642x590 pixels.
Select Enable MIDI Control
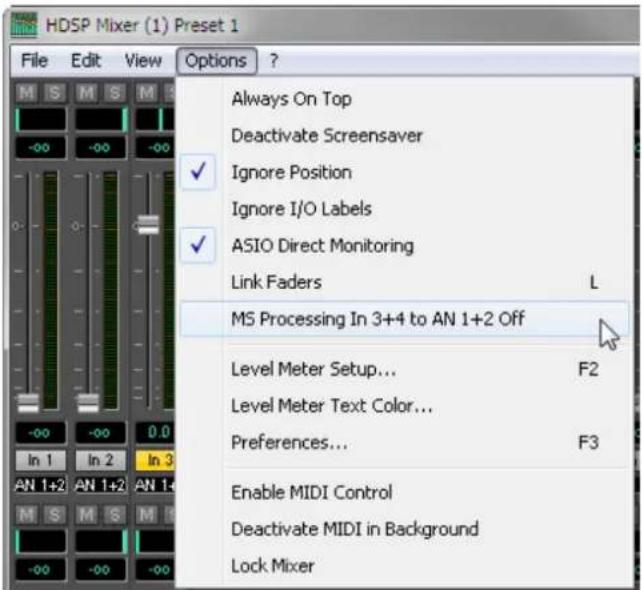[x=403, y=492]
